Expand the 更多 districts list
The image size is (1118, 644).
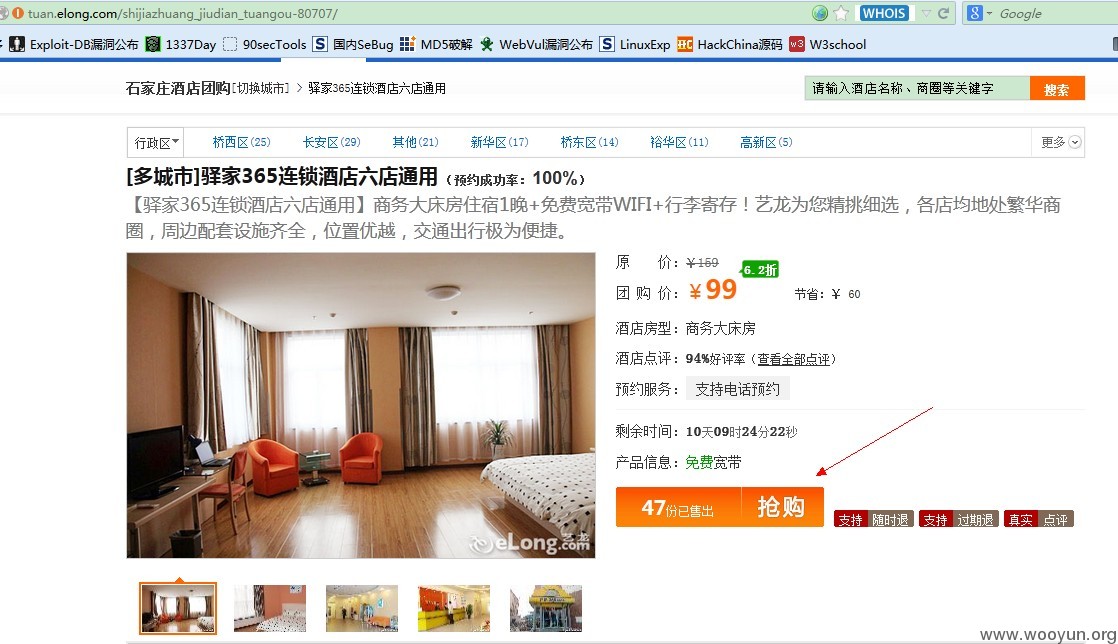coord(1060,142)
